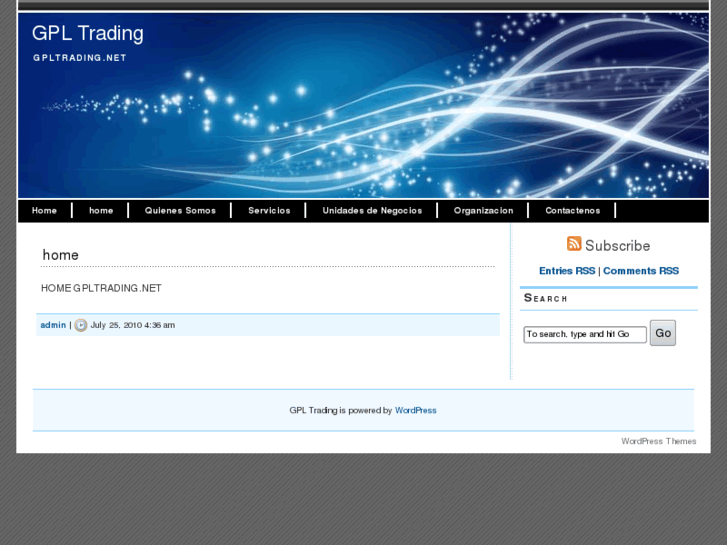
Task: Select the HOME GPLTRADING.NET body text
Action: 101,289
